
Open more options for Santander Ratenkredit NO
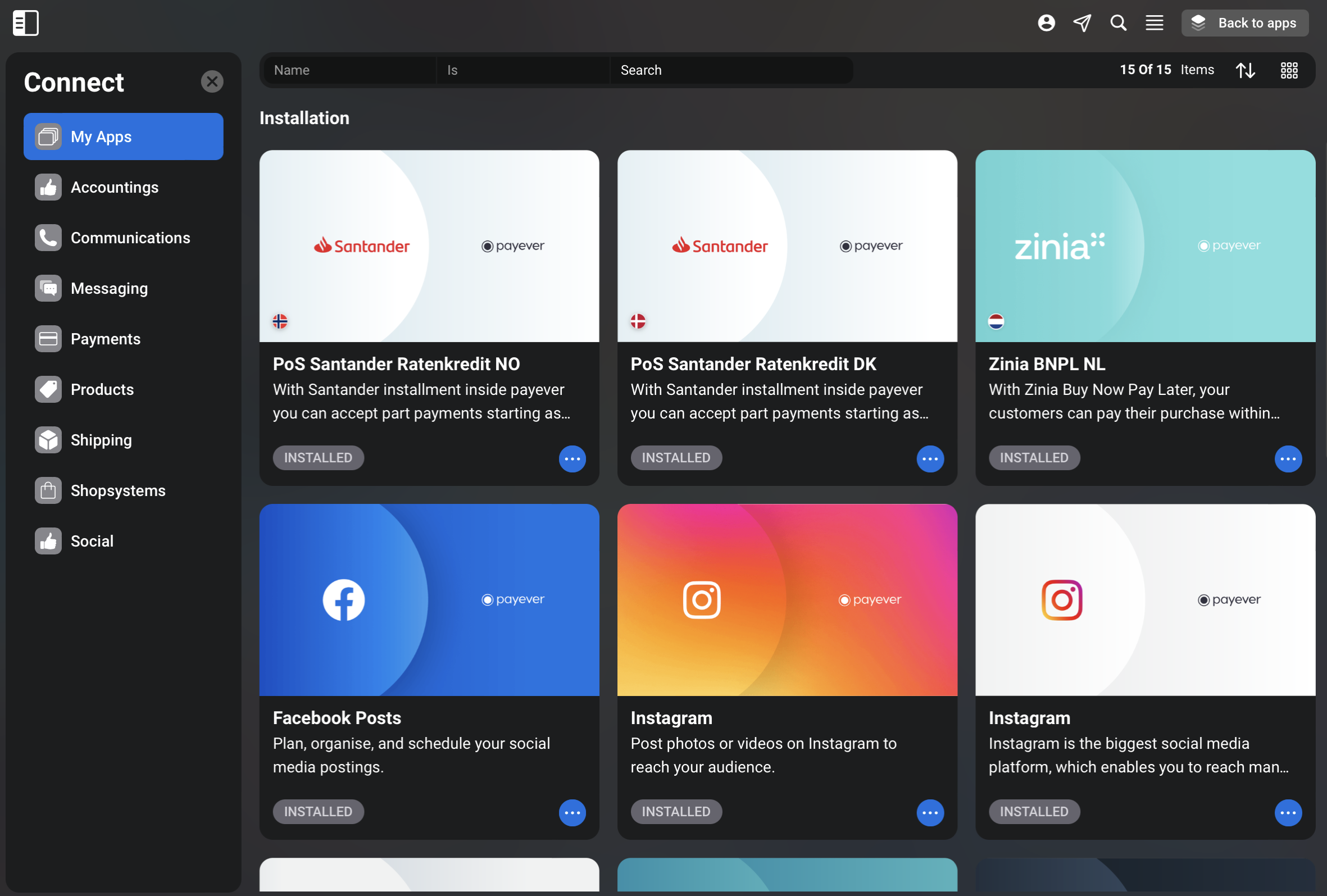tap(572, 459)
